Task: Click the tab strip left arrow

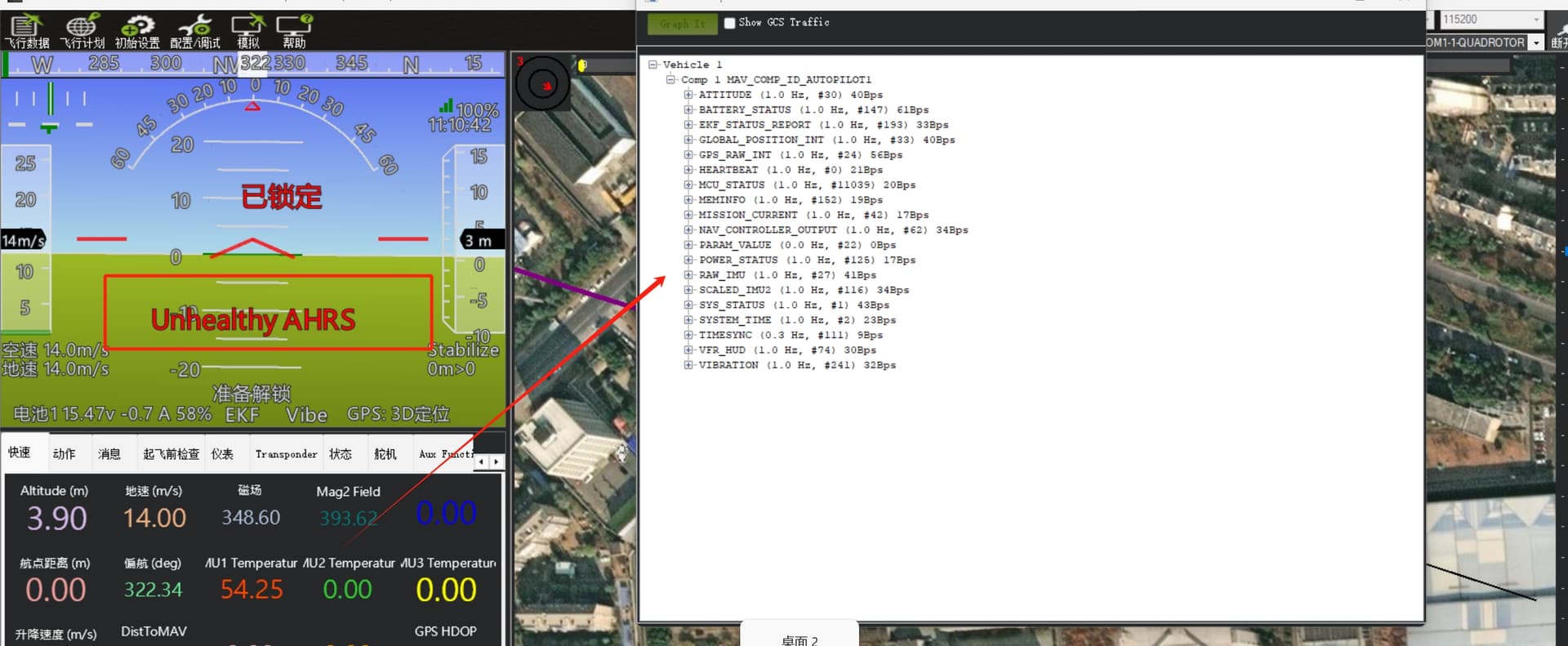Action: tap(482, 461)
